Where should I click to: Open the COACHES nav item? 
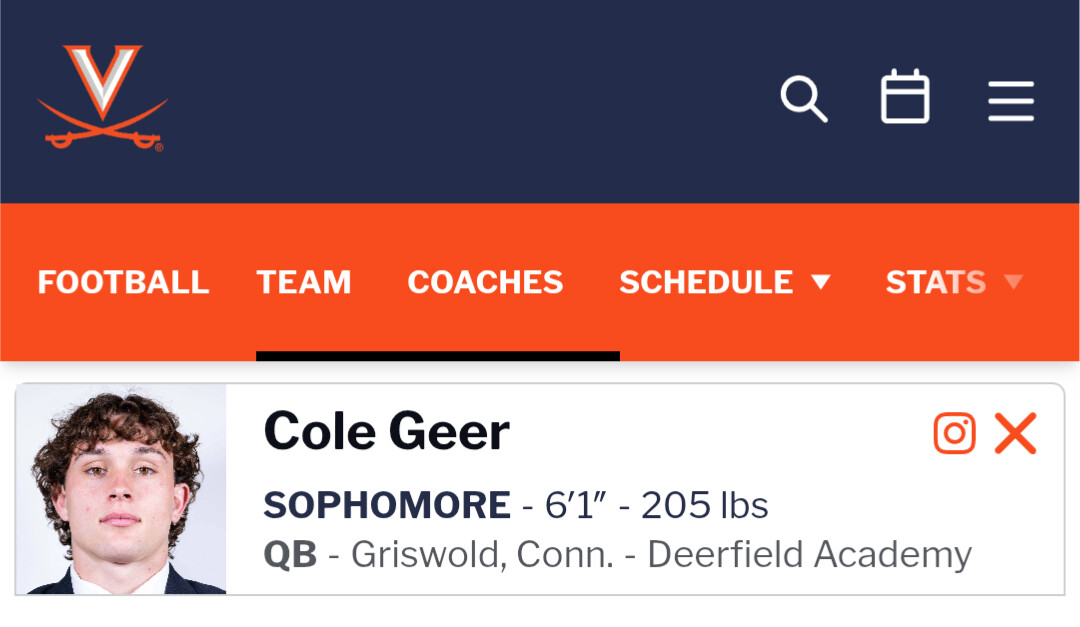coord(485,283)
